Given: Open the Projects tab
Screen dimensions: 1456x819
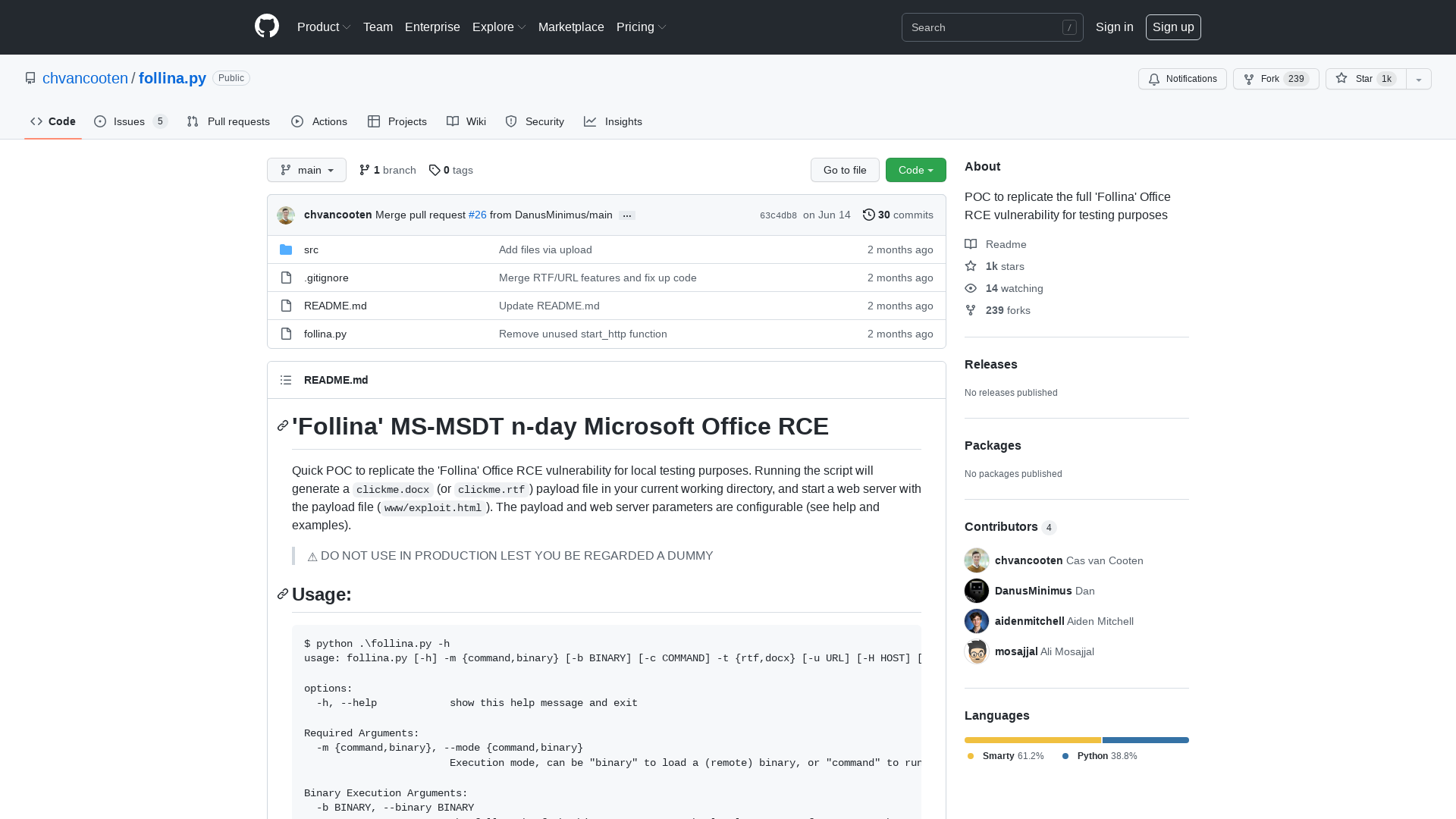Looking at the screenshot, I should tap(397, 121).
